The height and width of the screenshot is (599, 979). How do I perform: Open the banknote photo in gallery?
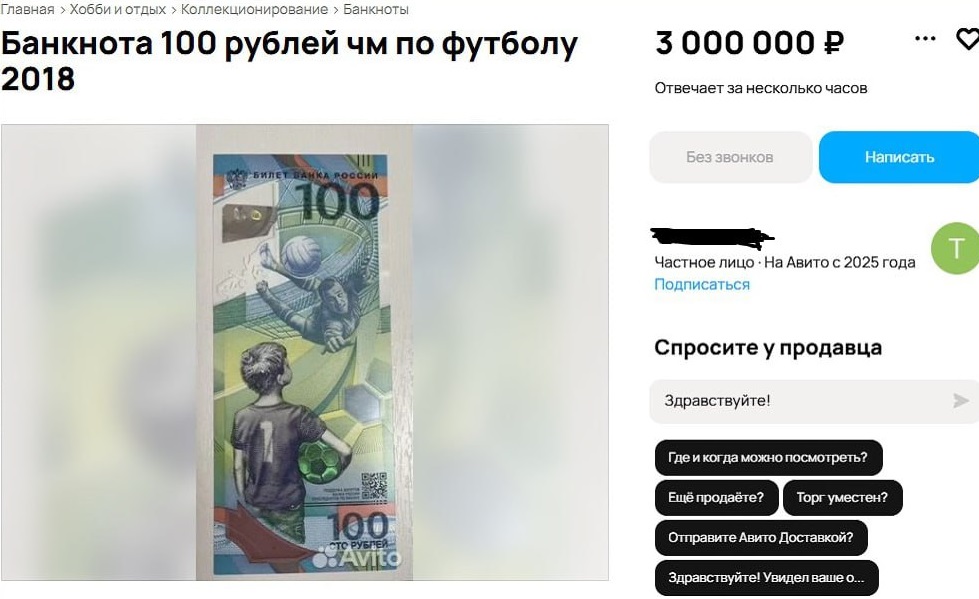(x=305, y=352)
